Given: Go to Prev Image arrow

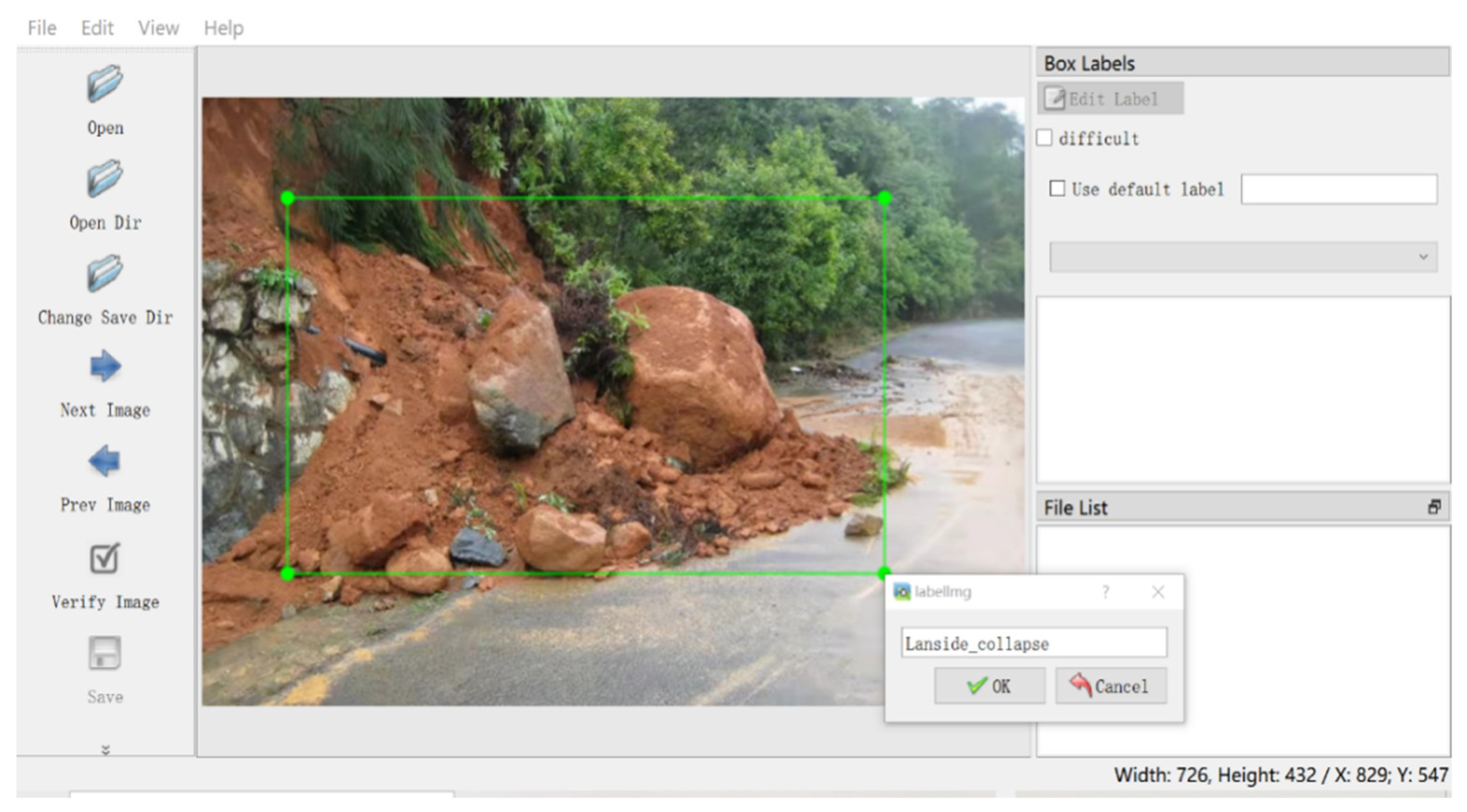Looking at the screenshot, I should [x=105, y=460].
